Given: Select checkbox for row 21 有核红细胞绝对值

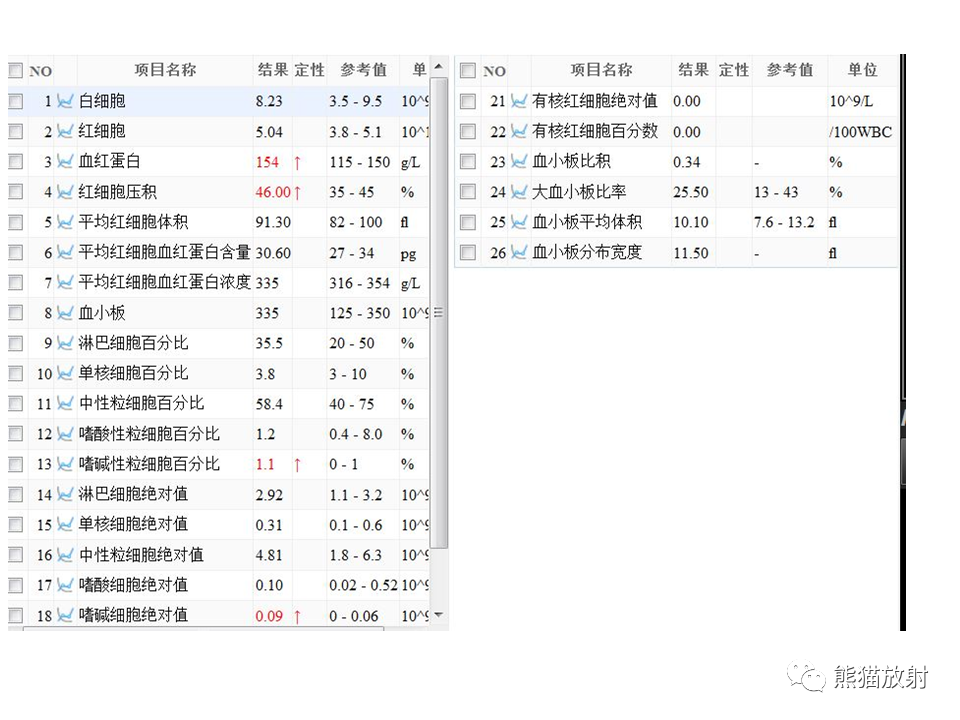Looking at the screenshot, I should tap(468, 101).
